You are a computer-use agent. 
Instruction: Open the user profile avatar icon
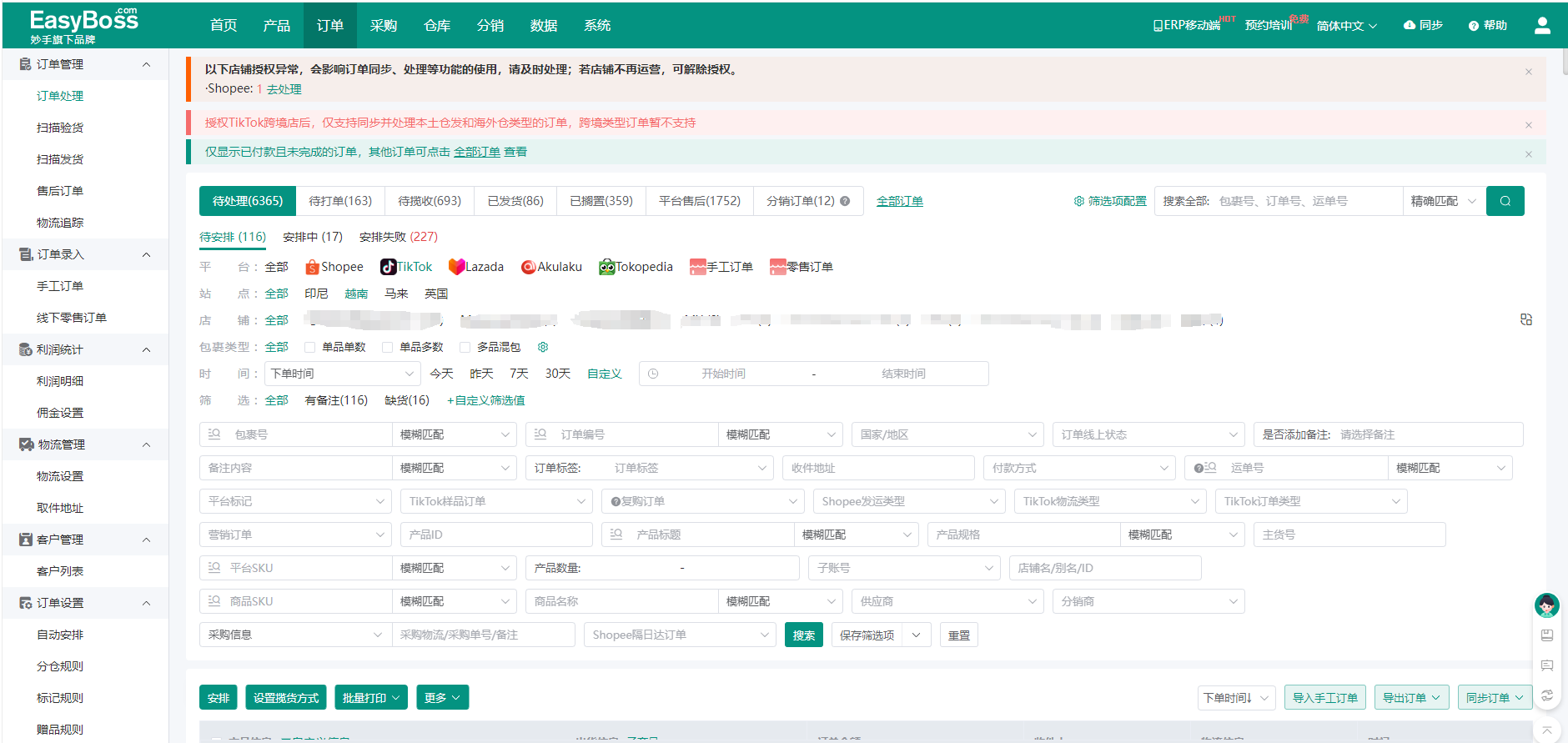pos(1542,26)
